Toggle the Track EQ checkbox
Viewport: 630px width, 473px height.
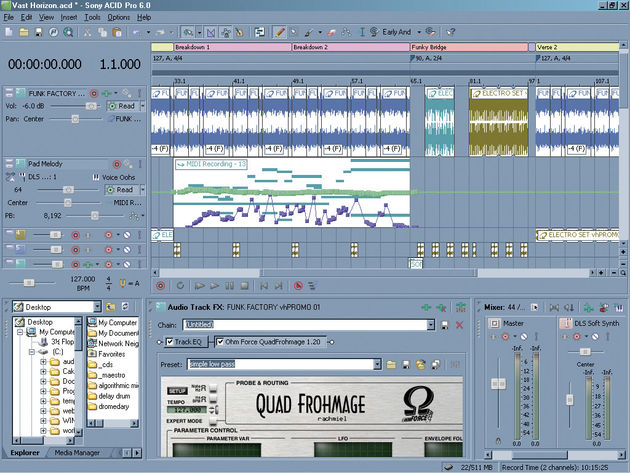pos(170,342)
